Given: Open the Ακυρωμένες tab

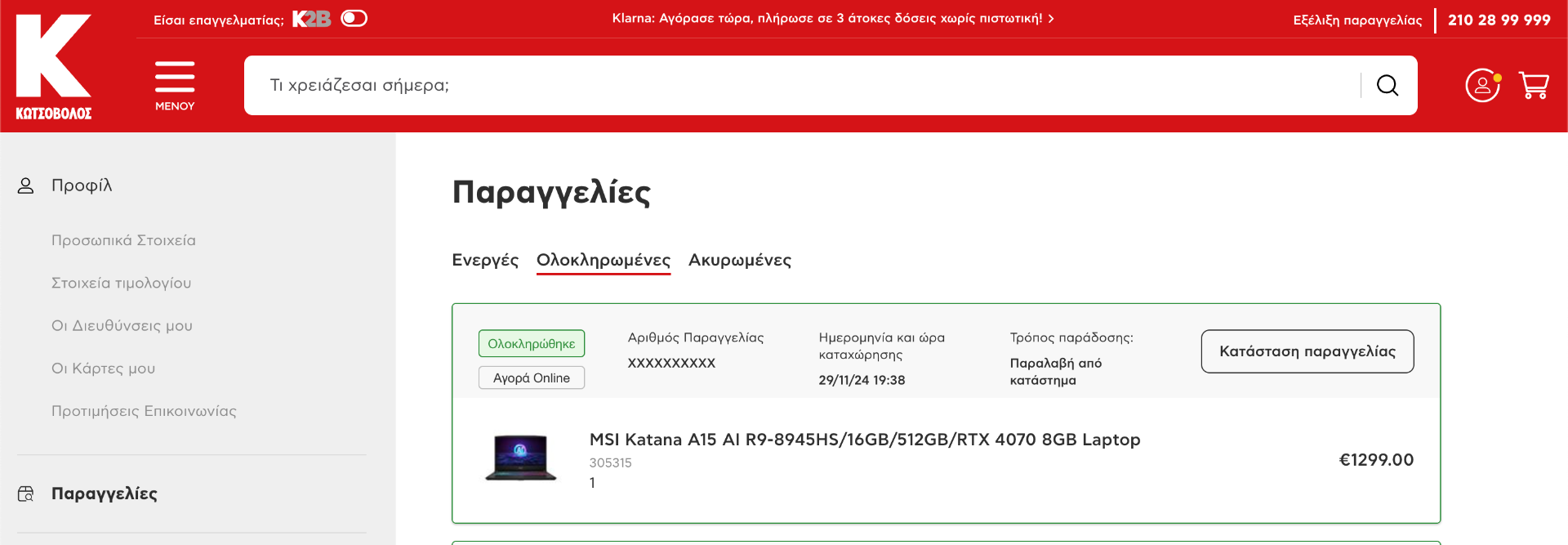Looking at the screenshot, I should pos(740,260).
